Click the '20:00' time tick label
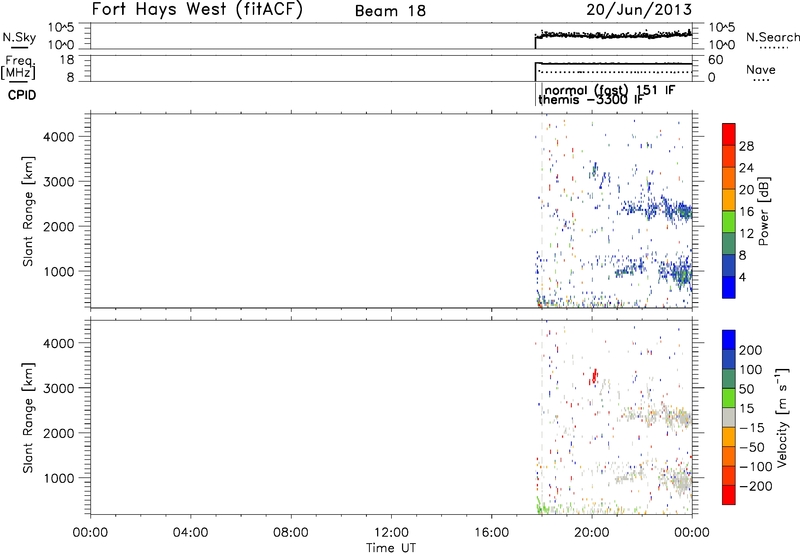The image size is (800, 554). 592,533
